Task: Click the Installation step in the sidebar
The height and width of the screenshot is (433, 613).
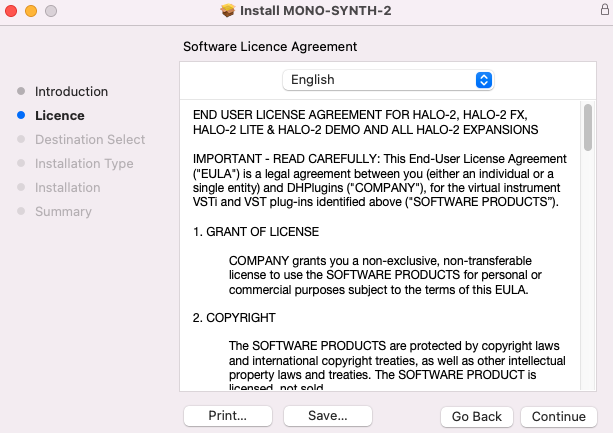Action: (x=67, y=187)
